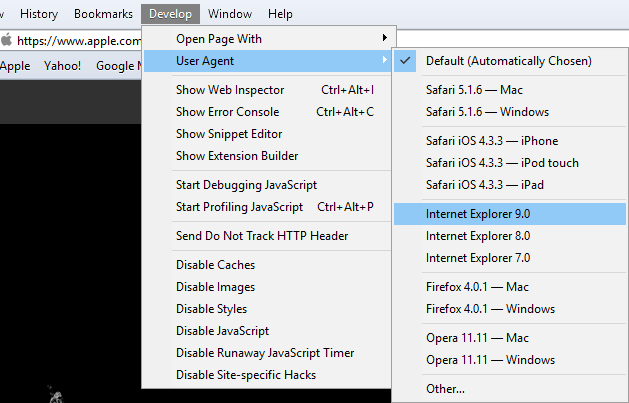Select the checked Default user agent option
Viewport: 629px width, 403px height.
(x=508, y=61)
